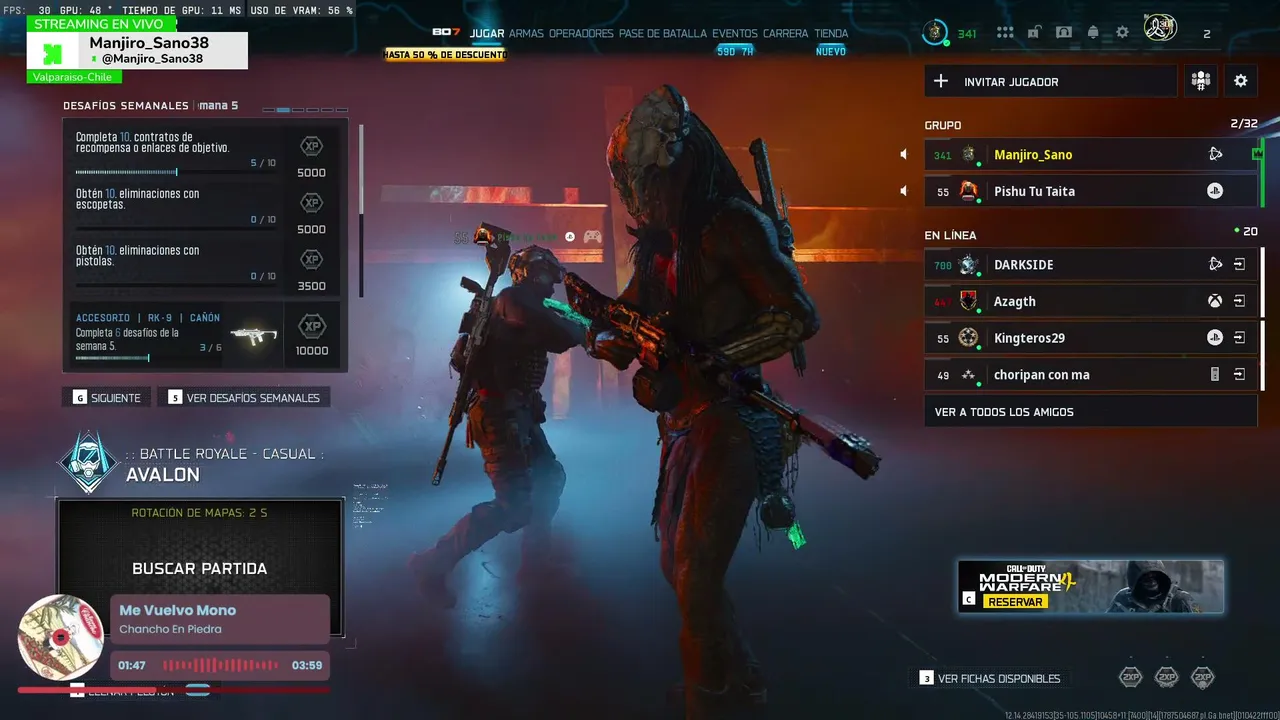This screenshot has height=720, width=1280.
Task: Click the RK-9 weapon attachment image
Action: pos(253,336)
